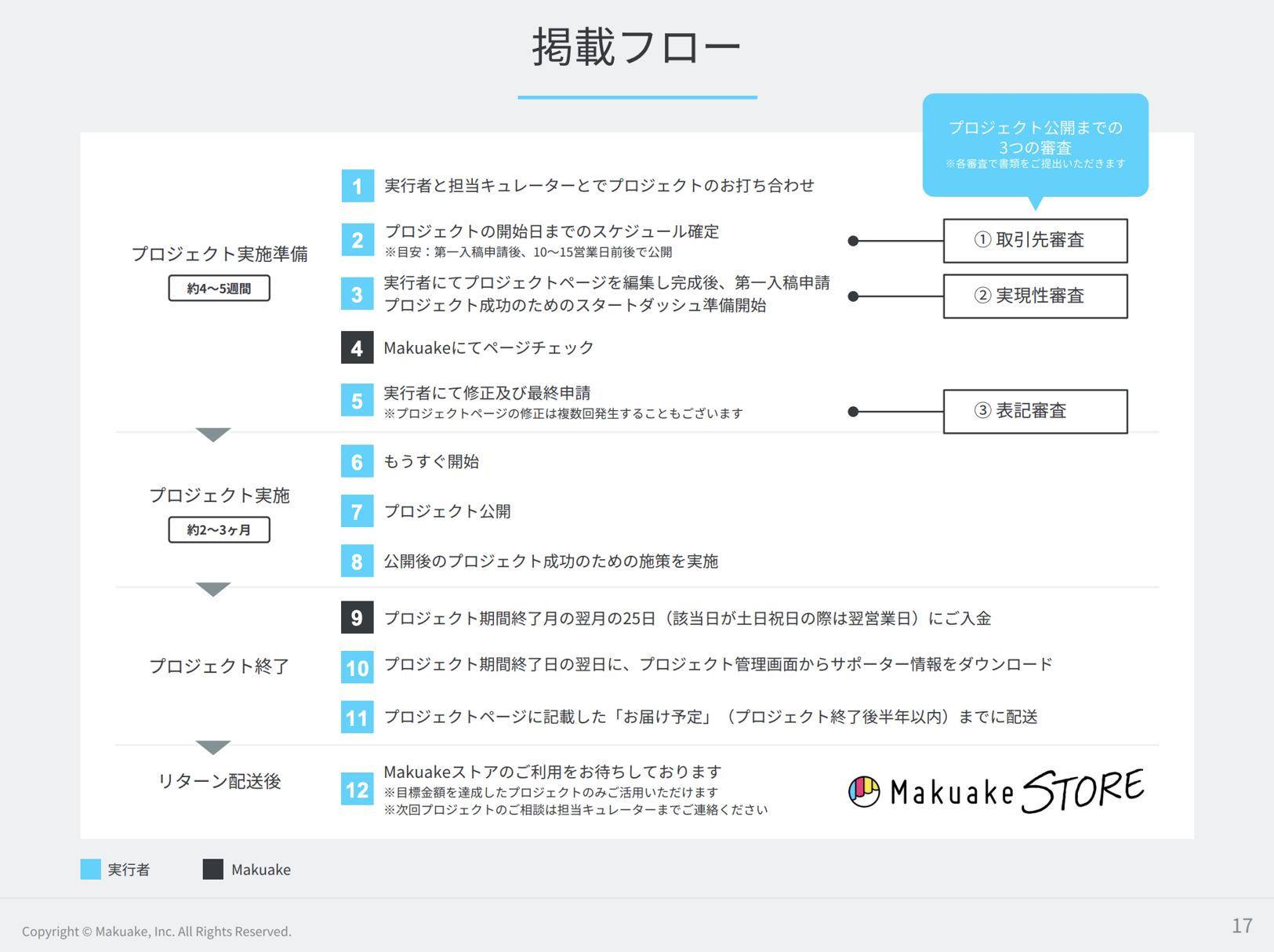Click the blue underline below 掲載フロー title

[x=637, y=97]
